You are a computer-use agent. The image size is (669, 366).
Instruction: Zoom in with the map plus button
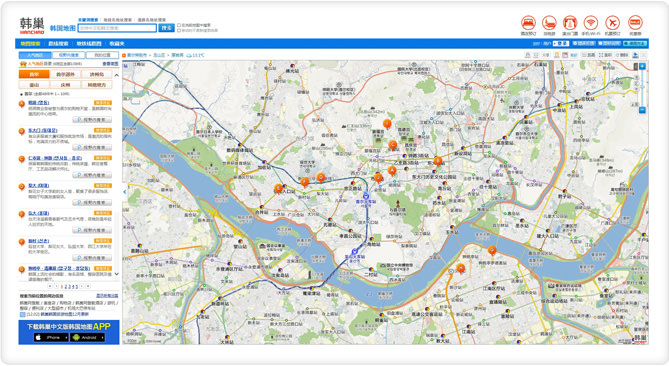pyautogui.click(x=642, y=66)
